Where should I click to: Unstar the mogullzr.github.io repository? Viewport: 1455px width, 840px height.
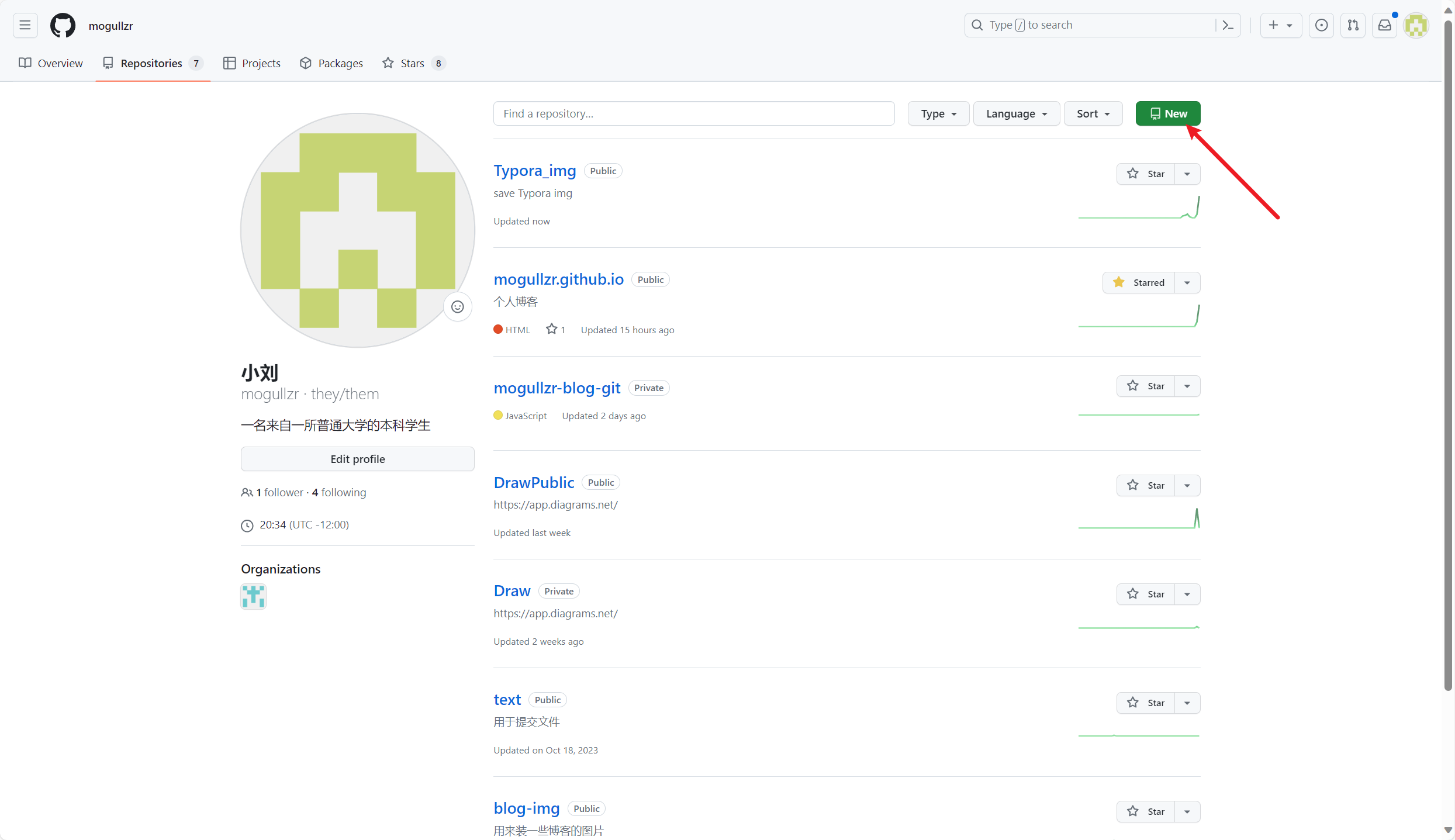(1139, 282)
